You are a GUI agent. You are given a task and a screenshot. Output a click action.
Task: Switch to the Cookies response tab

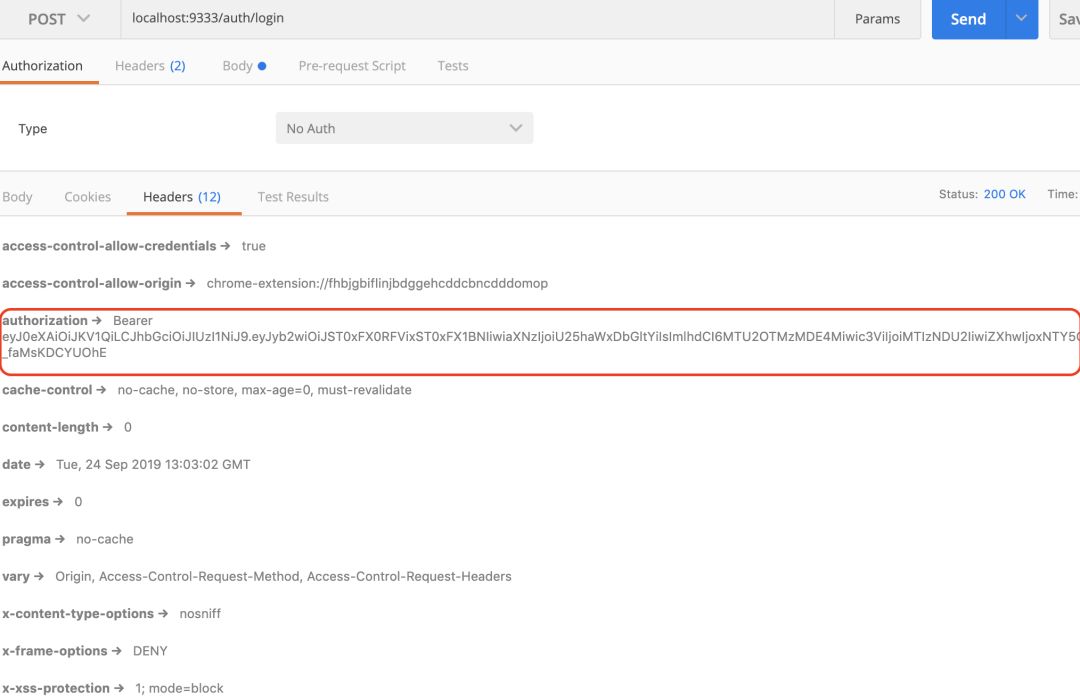[x=87, y=196]
